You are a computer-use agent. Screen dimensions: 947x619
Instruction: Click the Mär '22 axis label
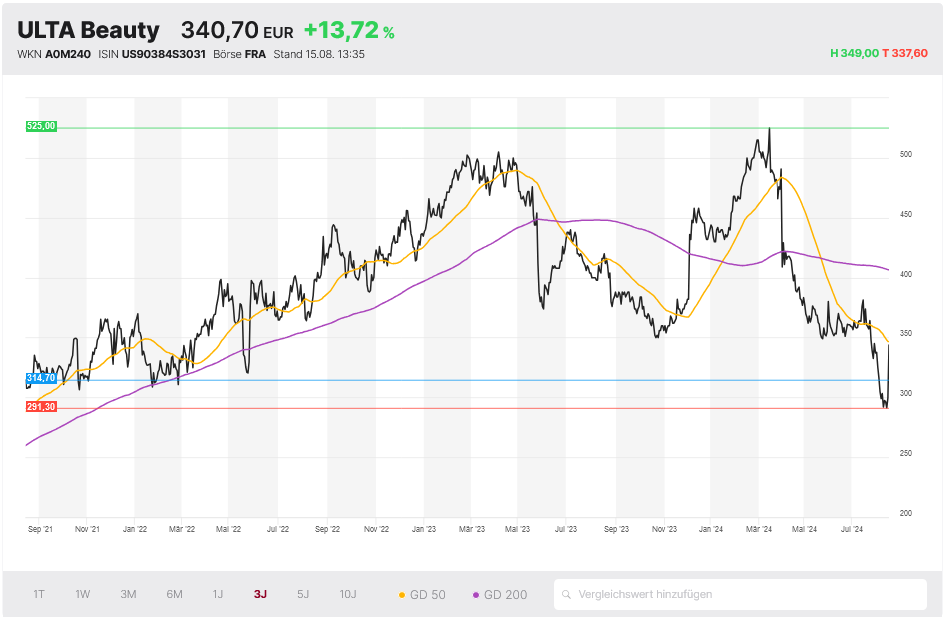pyautogui.click(x=182, y=529)
